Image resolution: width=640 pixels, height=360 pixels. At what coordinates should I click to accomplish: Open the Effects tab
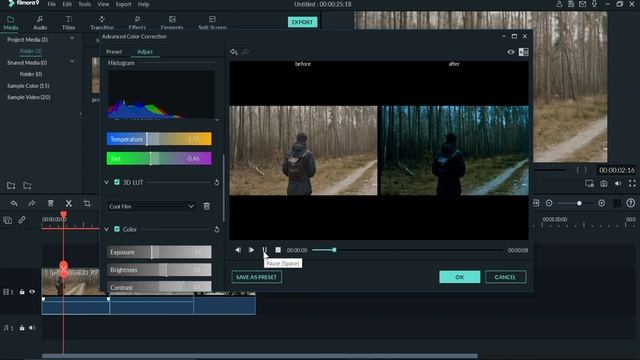pyautogui.click(x=137, y=23)
